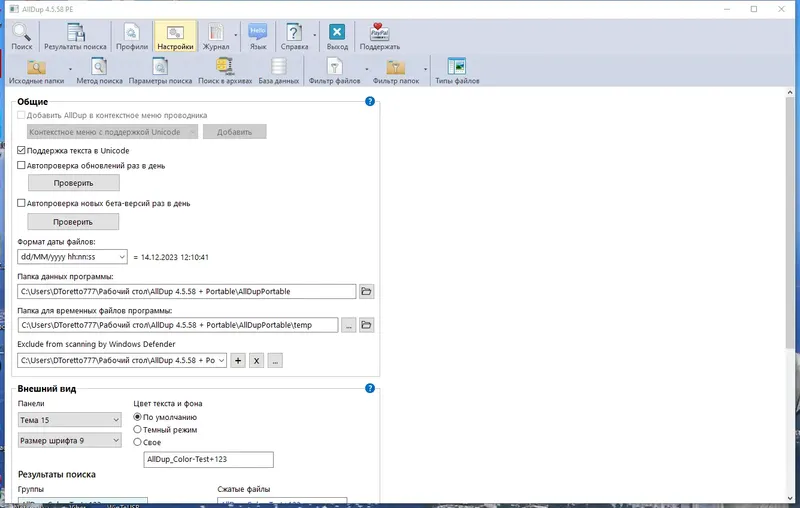This screenshot has height=508, width=800.
Task: Expand the dd/MM/yyyy hh:nn:ss date format dropdown
Action: 122,257
